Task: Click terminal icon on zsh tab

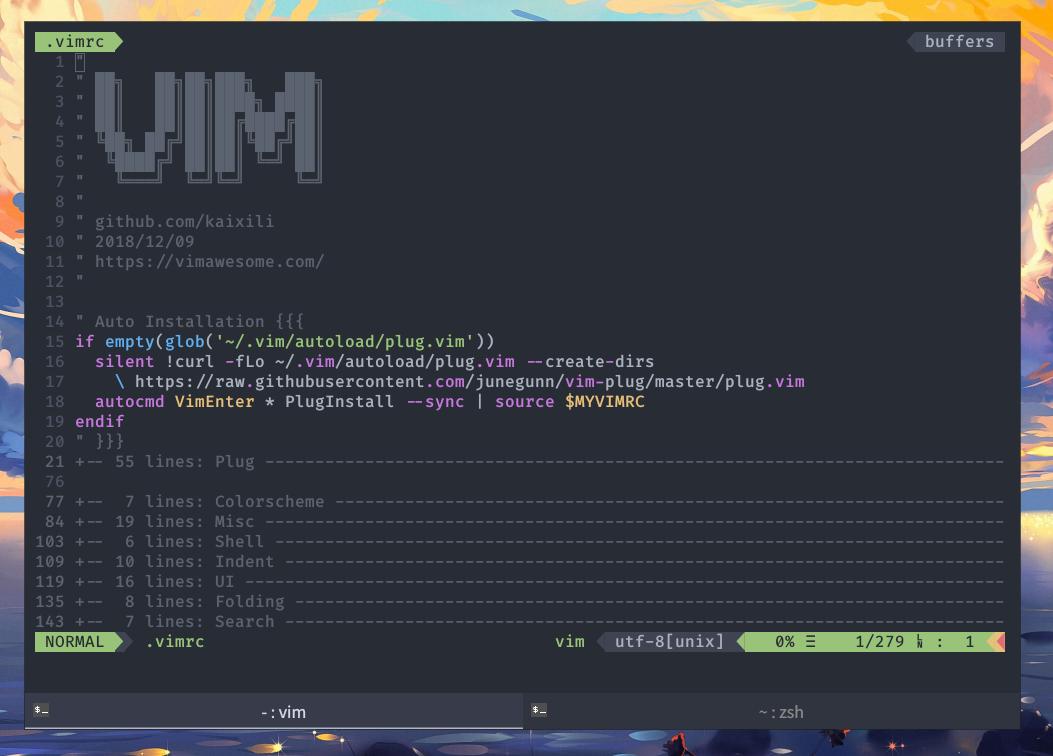Action: pos(539,710)
